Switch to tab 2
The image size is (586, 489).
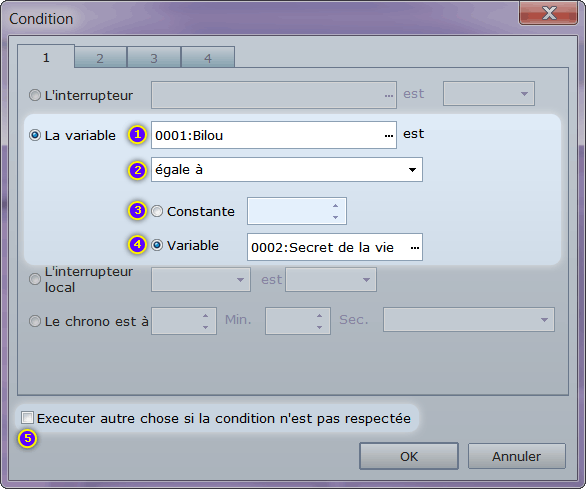[x=100, y=58]
